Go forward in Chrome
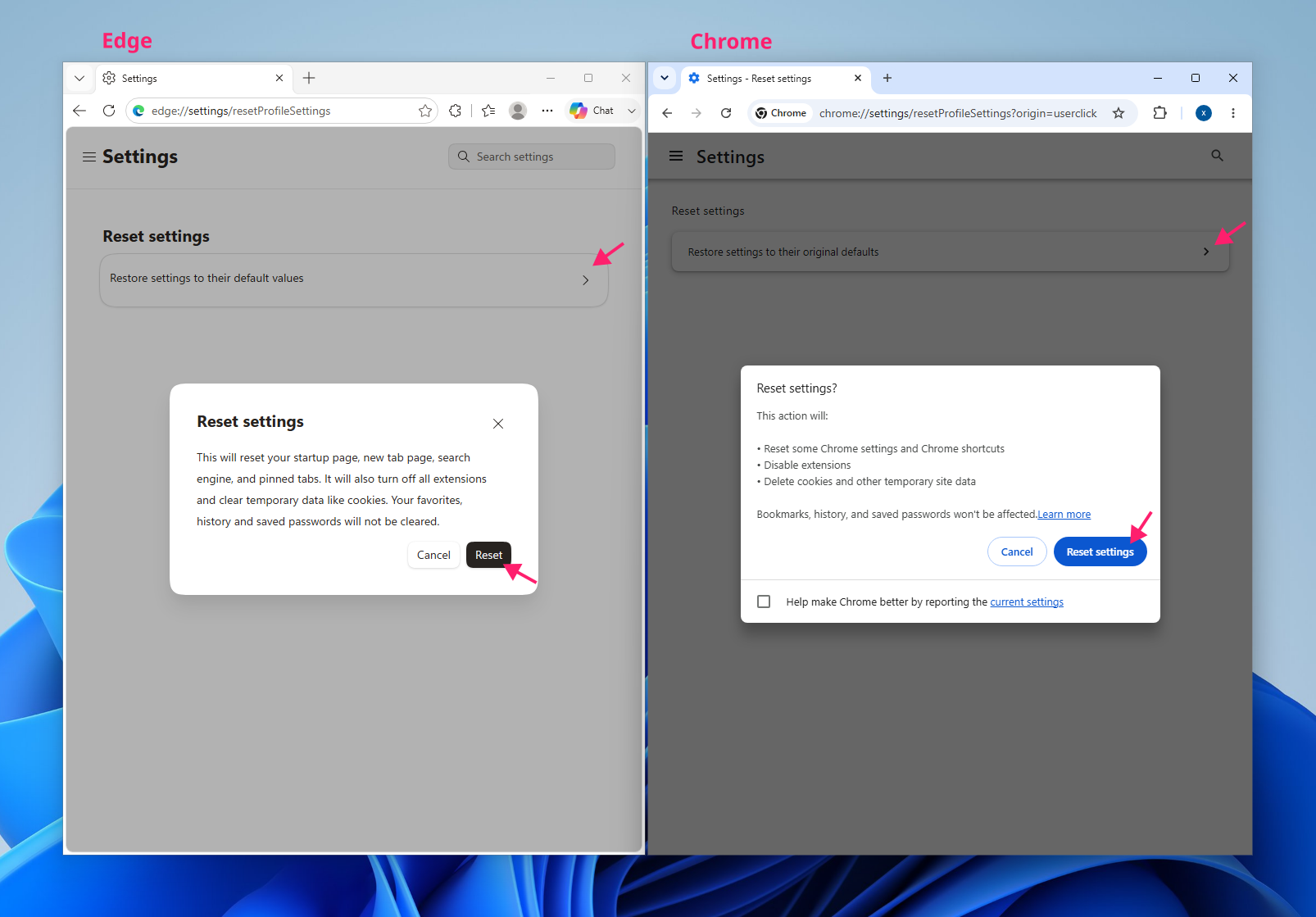The height and width of the screenshot is (917, 1316). pyautogui.click(x=697, y=113)
